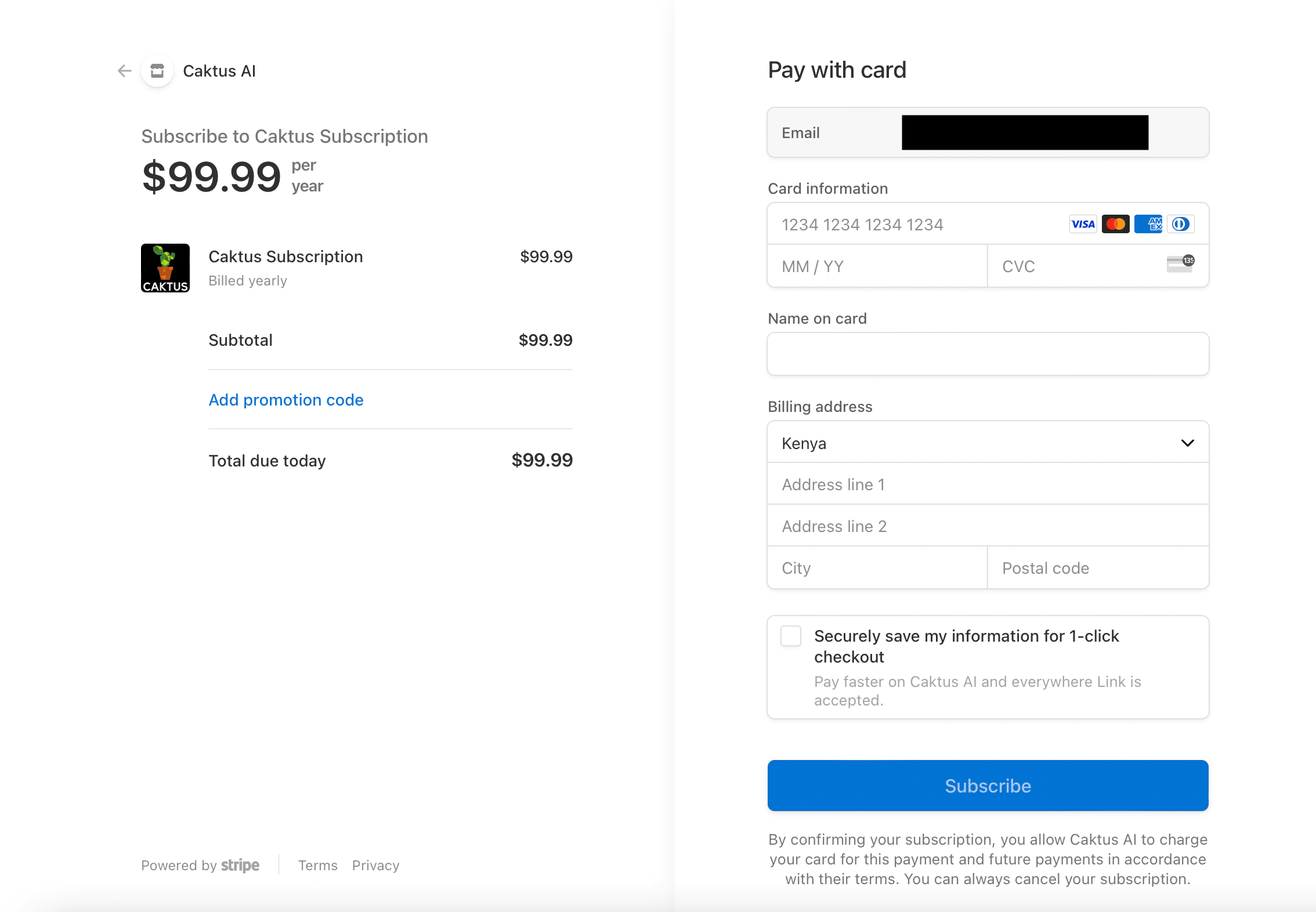Image resolution: width=1316 pixels, height=912 pixels.
Task: Expand country list using chevron arrow
Action: point(1187,443)
